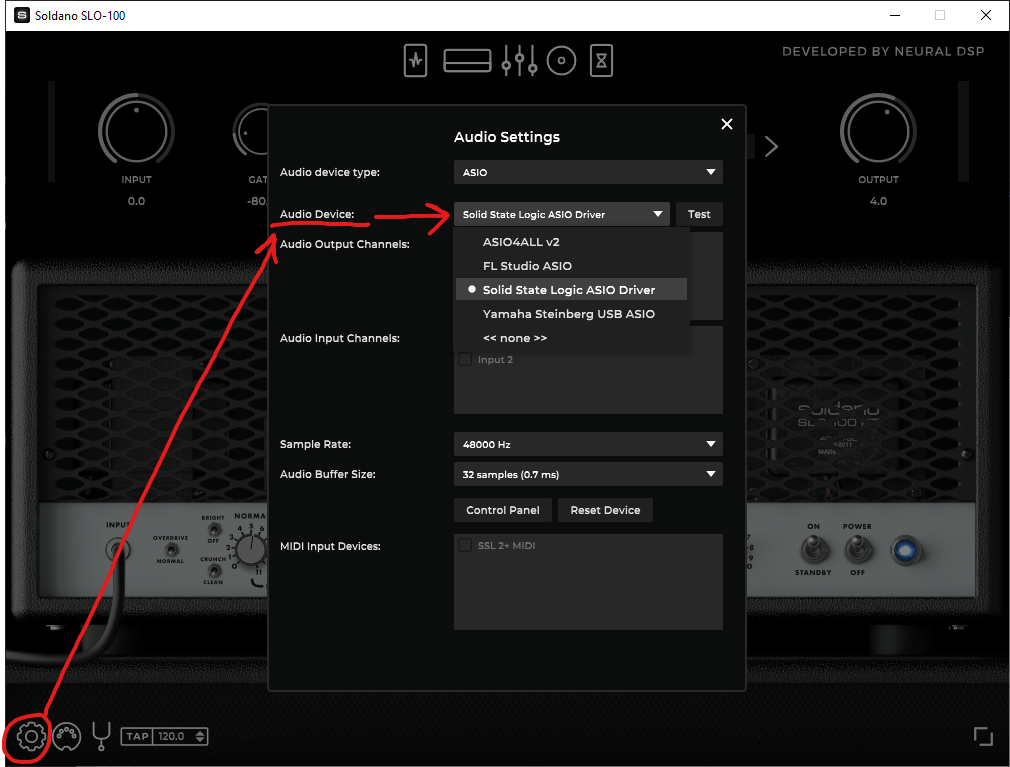The image size is (1010, 767).
Task: Collapse the Audio Device dropdown
Action: coord(562,214)
